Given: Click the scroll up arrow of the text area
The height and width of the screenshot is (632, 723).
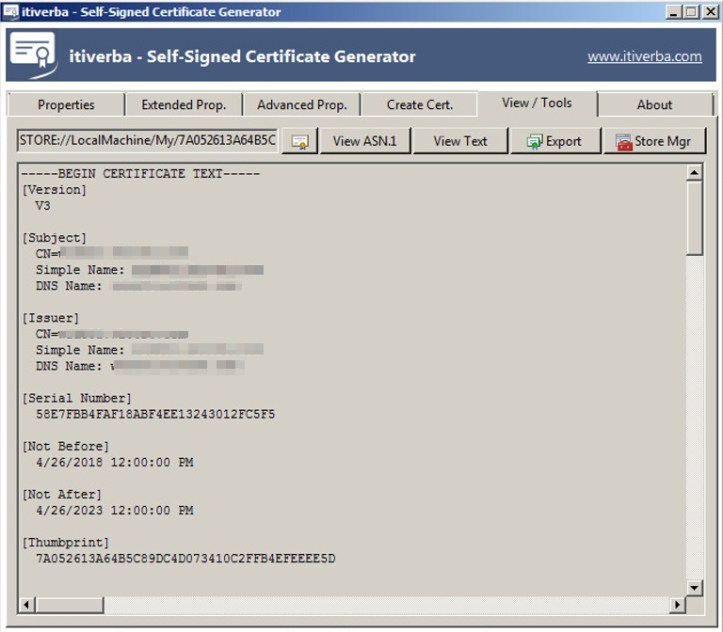Looking at the screenshot, I should (694, 173).
